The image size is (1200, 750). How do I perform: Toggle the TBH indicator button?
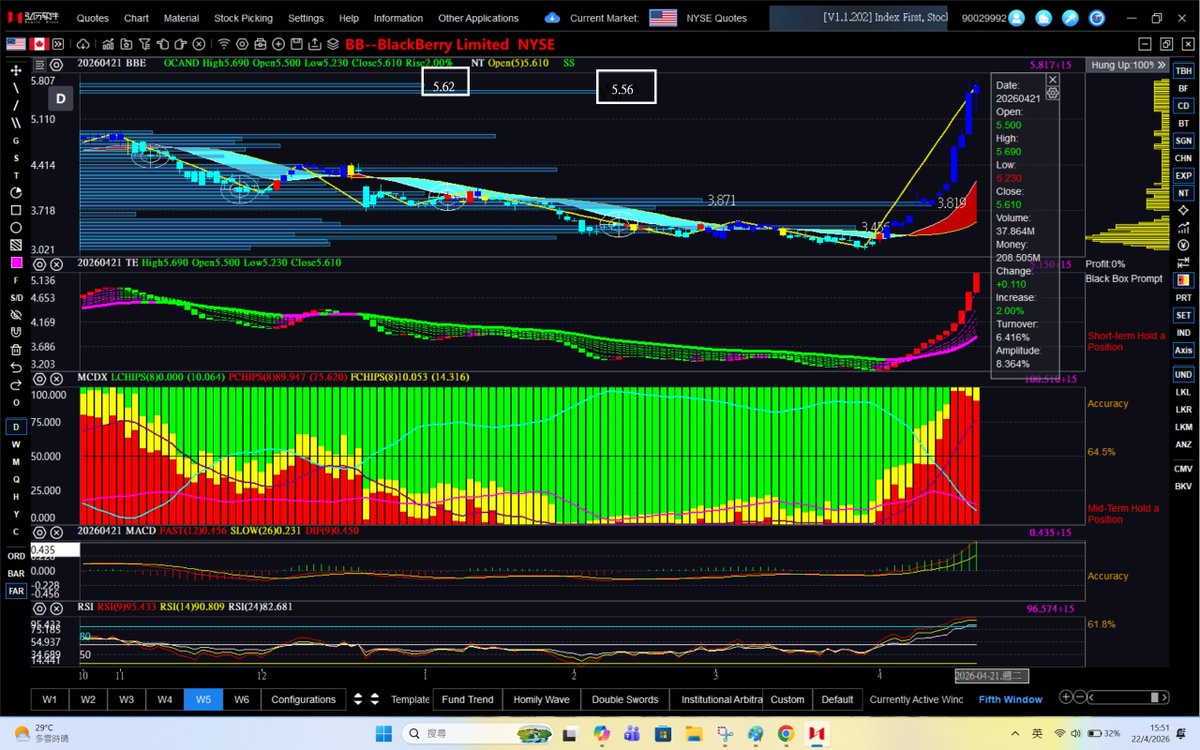pos(1183,71)
